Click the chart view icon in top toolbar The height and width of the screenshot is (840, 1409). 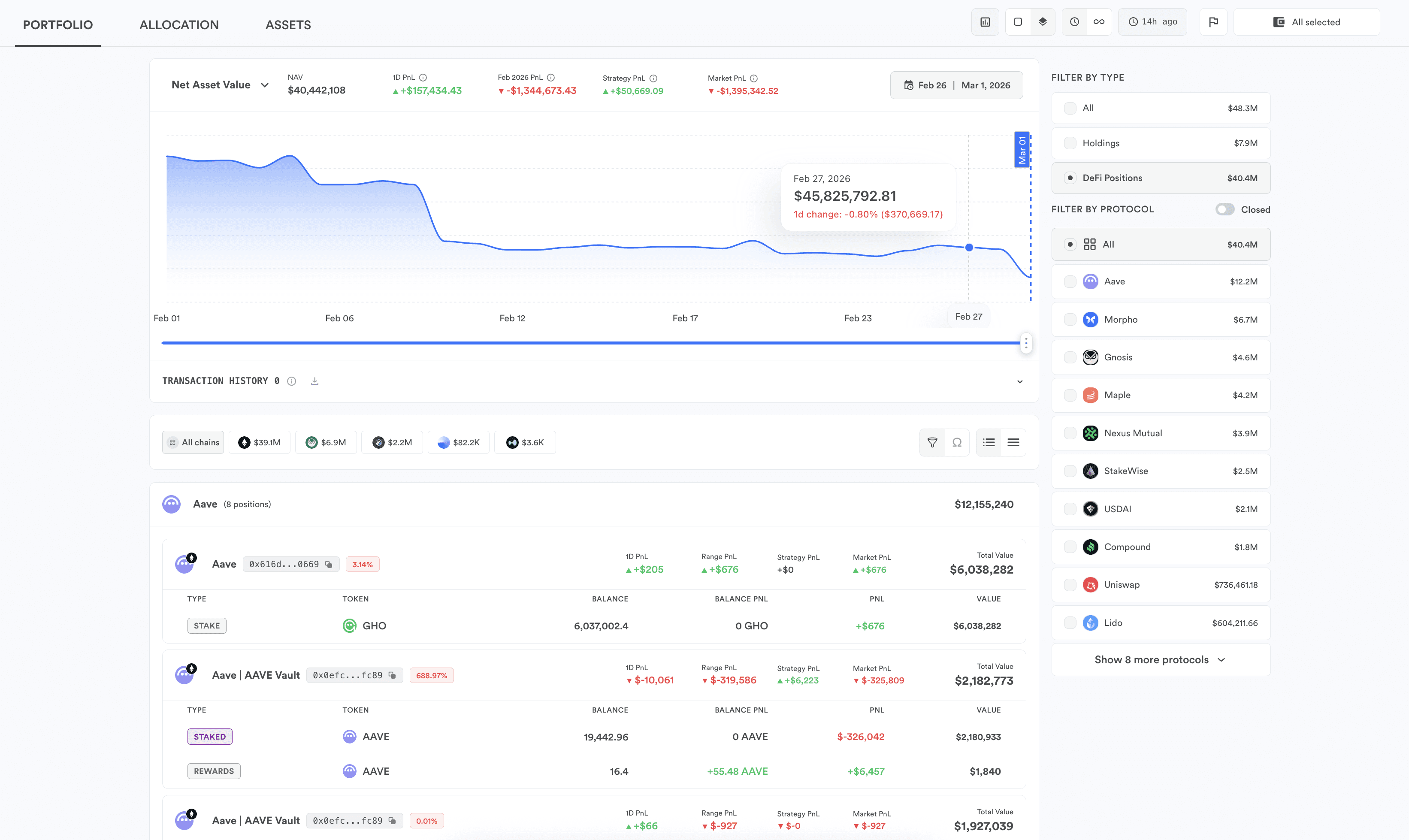click(985, 22)
